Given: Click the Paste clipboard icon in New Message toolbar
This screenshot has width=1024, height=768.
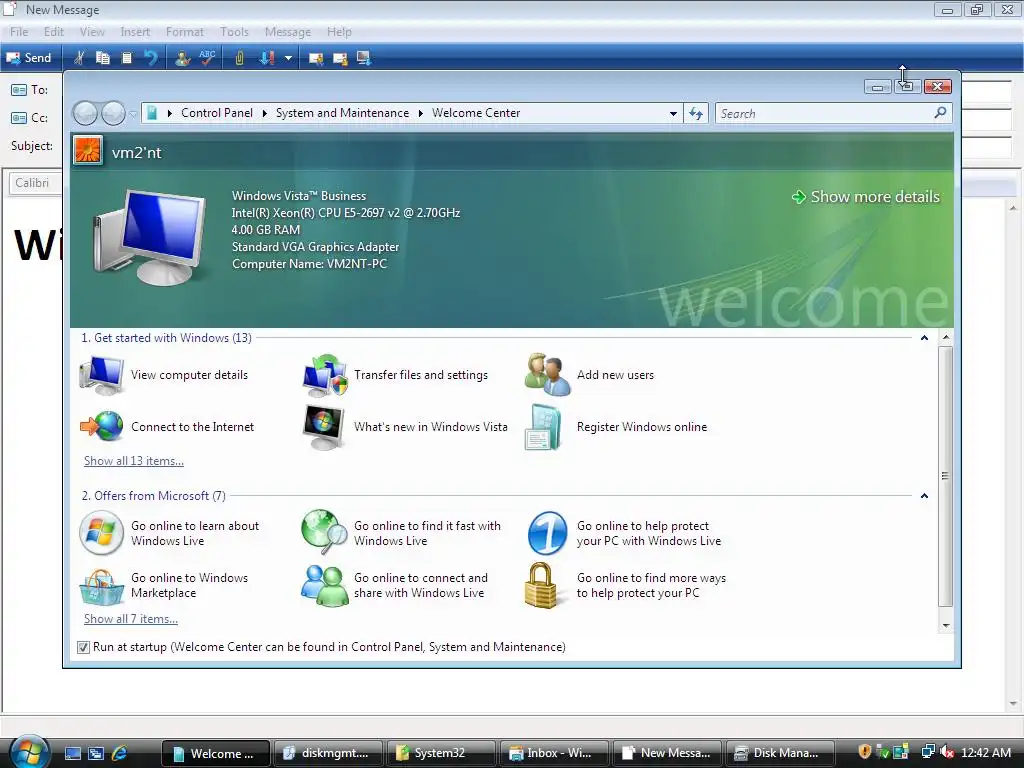Looking at the screenshot, I should [127, 58].
